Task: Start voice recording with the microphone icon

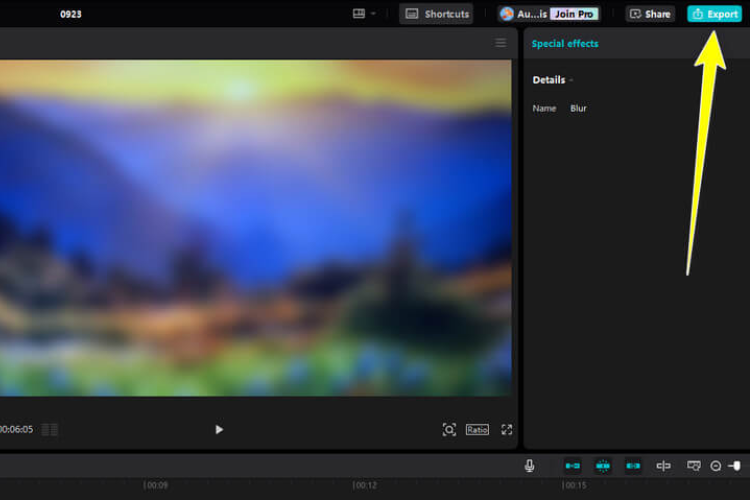Action: pyautogui.click(x=529, y=466)
